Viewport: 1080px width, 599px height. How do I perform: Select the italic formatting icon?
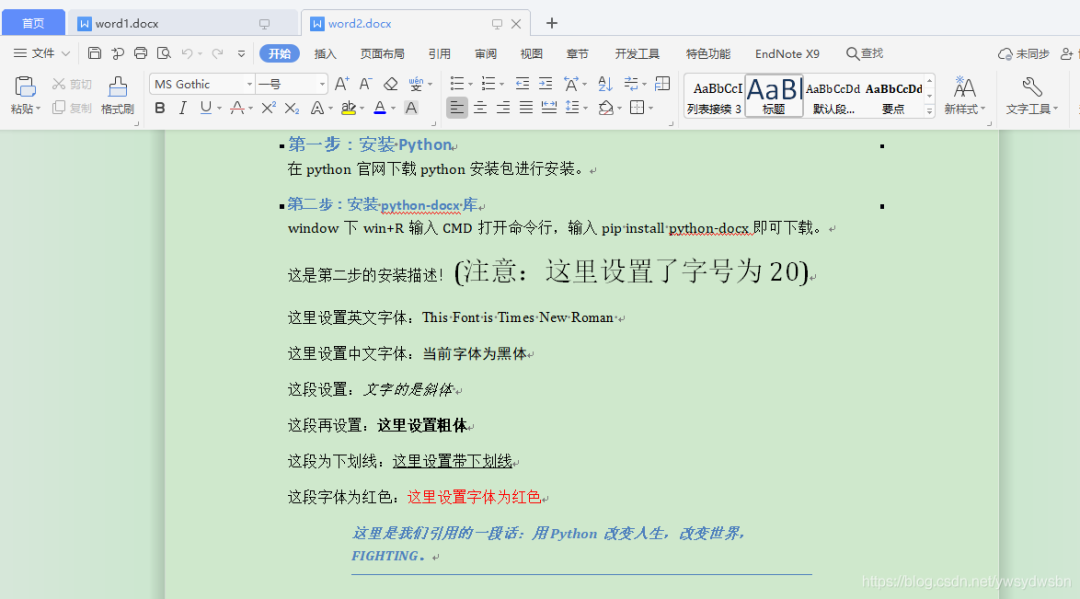point(183,107)
